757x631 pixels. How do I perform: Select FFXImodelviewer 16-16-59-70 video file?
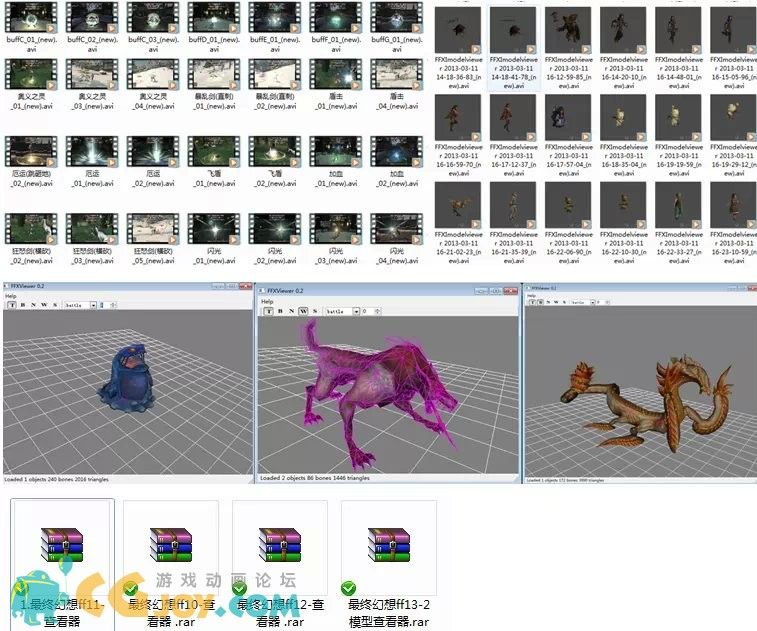click(x=458, y=136)
